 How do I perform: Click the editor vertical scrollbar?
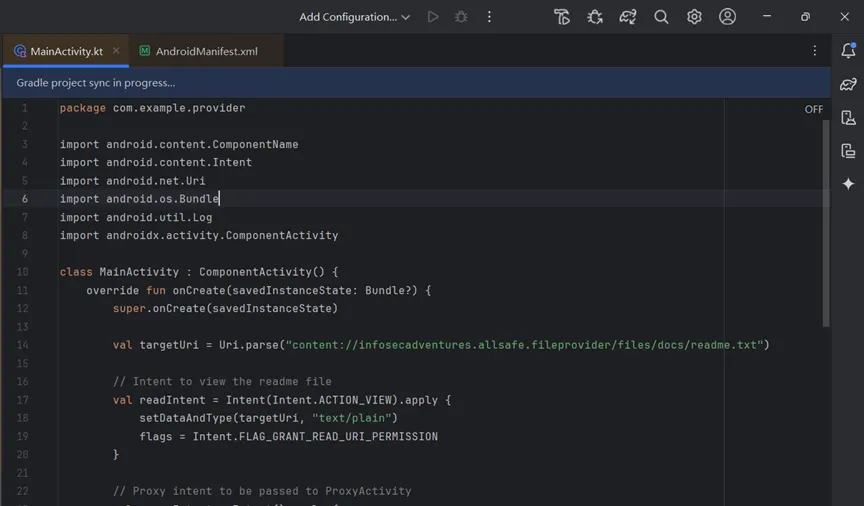(x=826, y=220)
